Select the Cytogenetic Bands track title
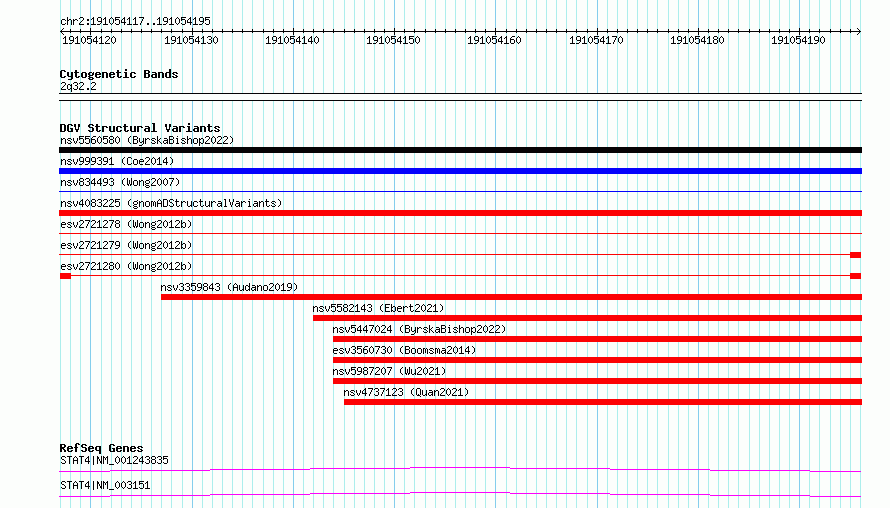The image size is (890, 508). coord(119,74)
